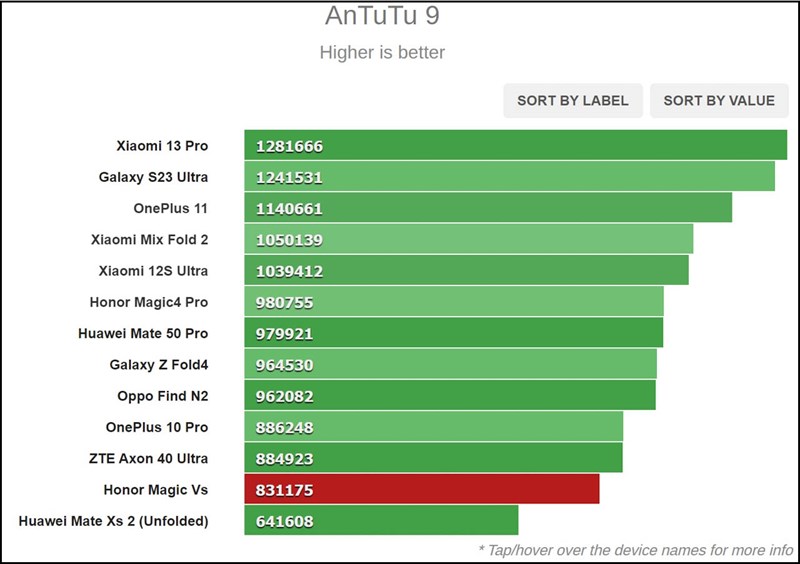Click the 'Higher is better' subtitle
Screen dimensions: 800x564
point(382,53)
